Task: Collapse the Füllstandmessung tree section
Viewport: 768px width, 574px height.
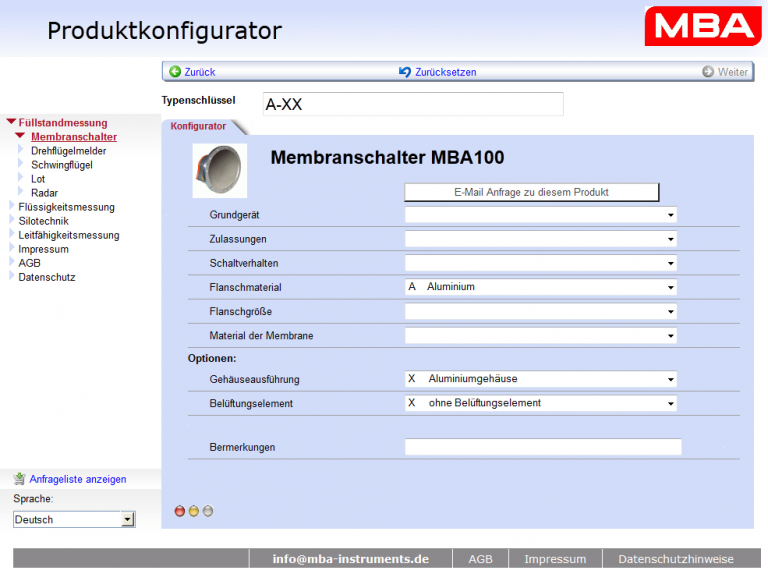Action: [11, 122]
